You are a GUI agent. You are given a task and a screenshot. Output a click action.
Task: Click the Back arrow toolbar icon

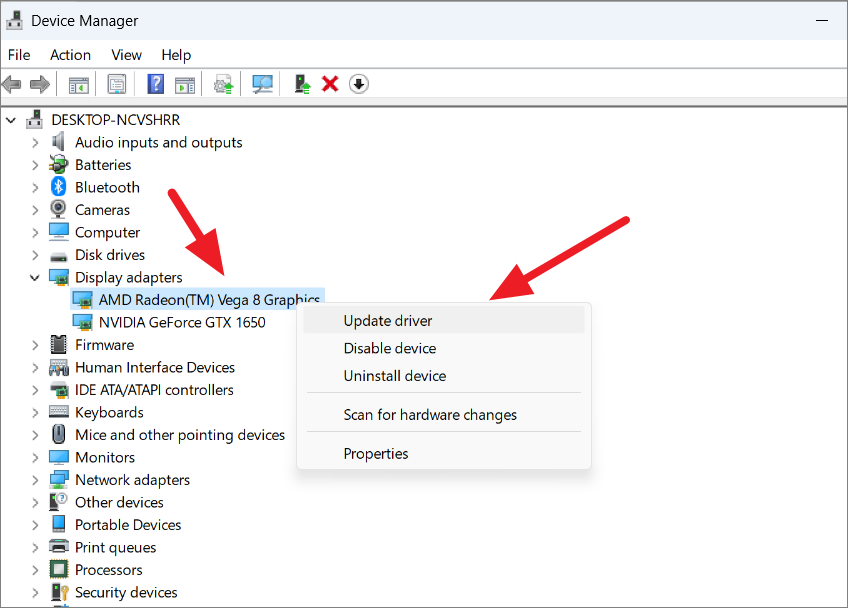pos(12,84)
